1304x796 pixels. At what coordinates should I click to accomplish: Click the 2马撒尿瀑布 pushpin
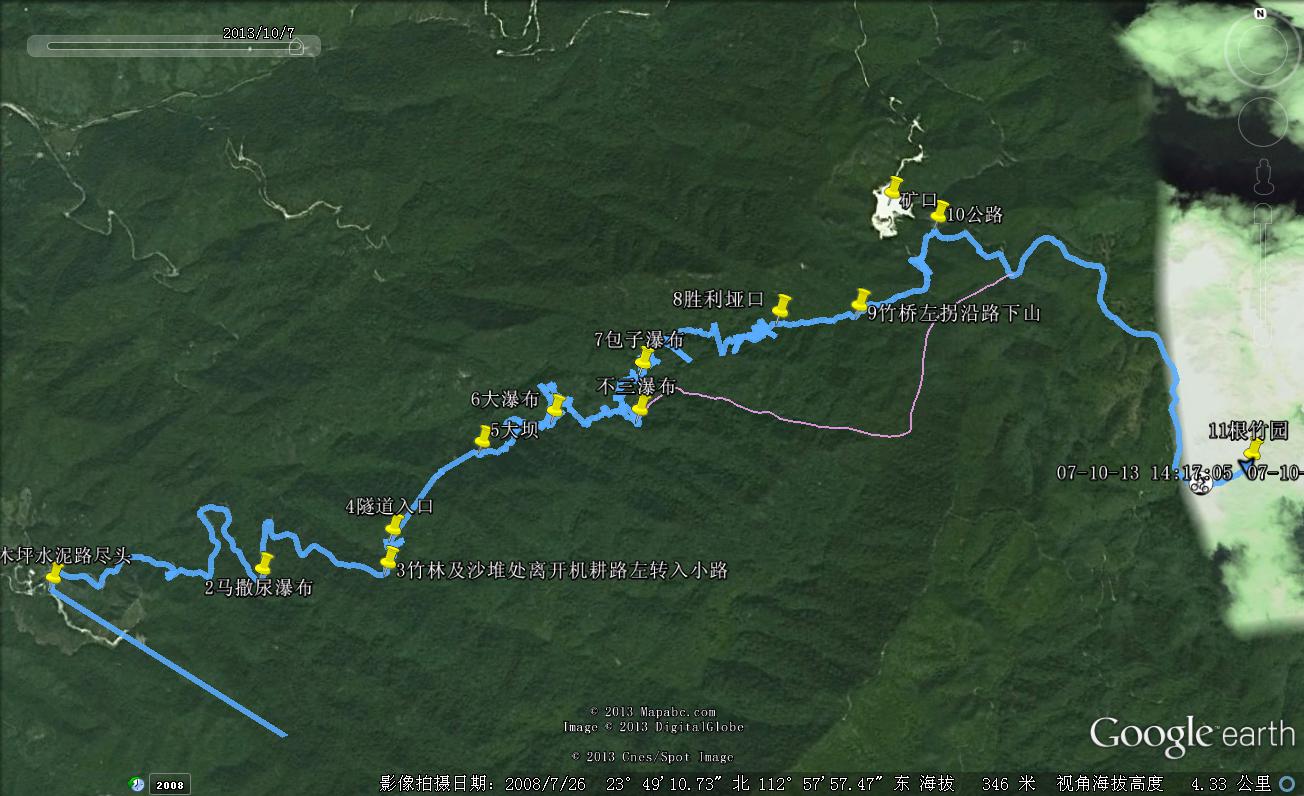264,563
